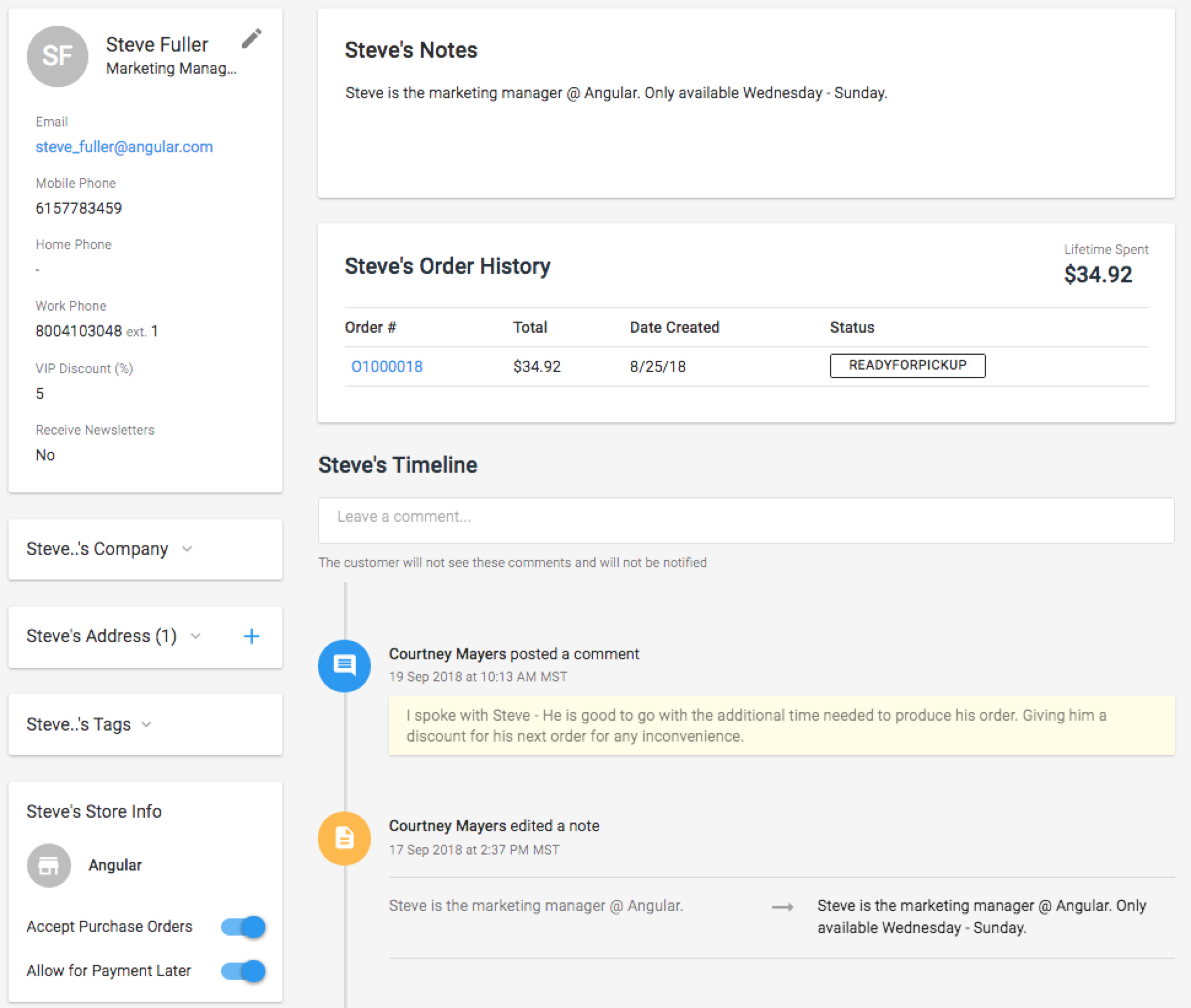Add a new address with plus icon
Viewport: 1191px width, 1008px height.
(251, 636)
